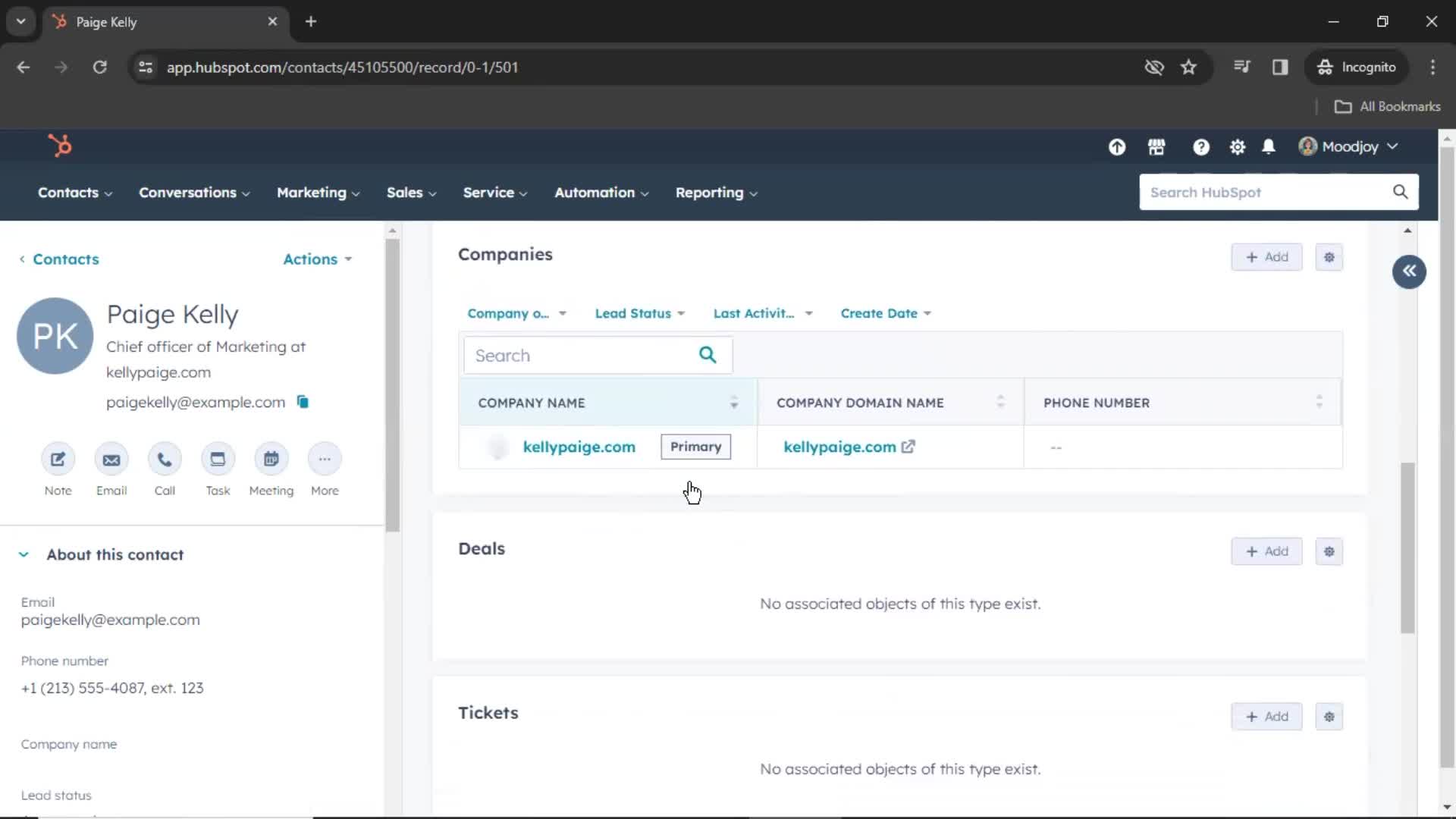Image resolution: width=1456 pixels, height=819 pixels.
Task: Expand the Company owner filter dropdown
Action: [515, 313]
